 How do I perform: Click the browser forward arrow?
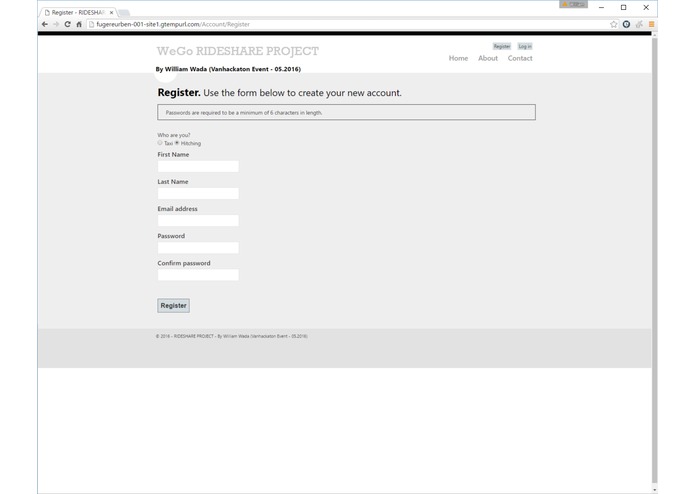56,24
